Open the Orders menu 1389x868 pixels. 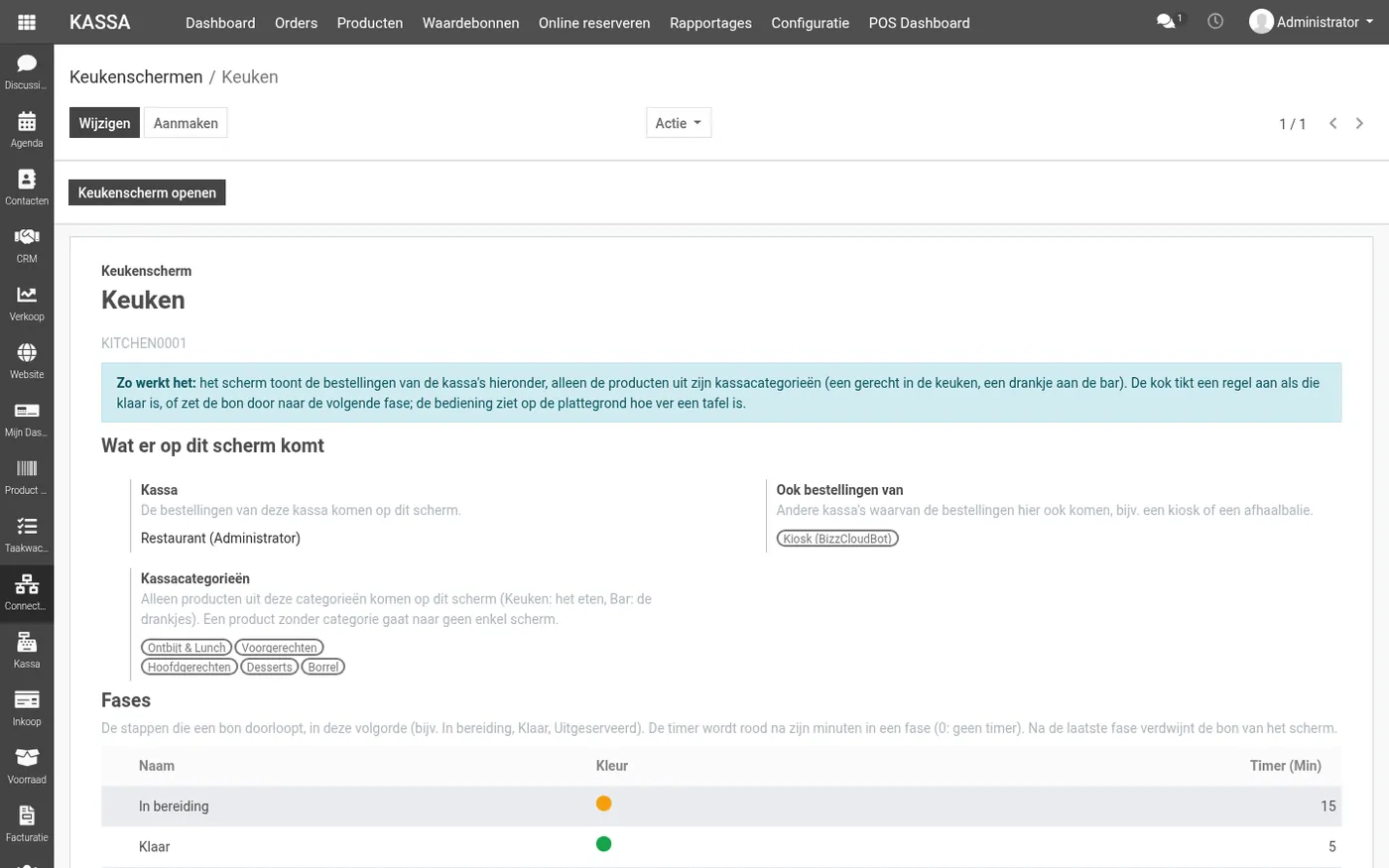pyautogui.click(x=296, y=23)
